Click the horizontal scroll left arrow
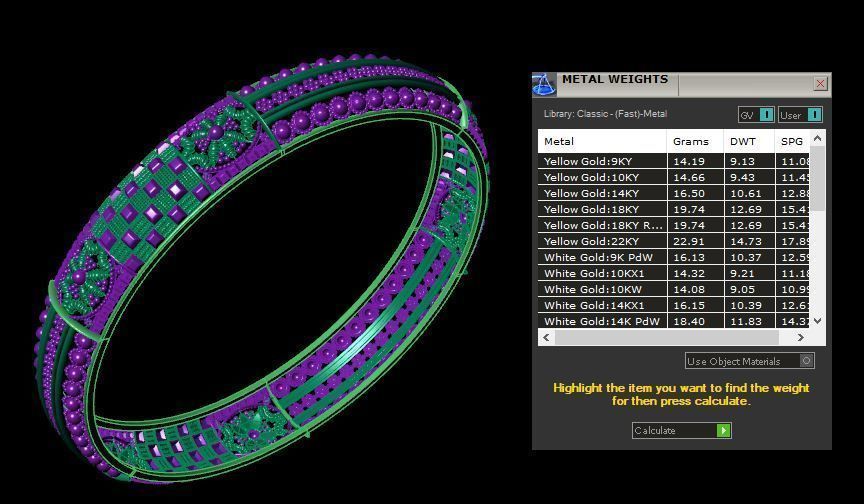 [546, 337]
